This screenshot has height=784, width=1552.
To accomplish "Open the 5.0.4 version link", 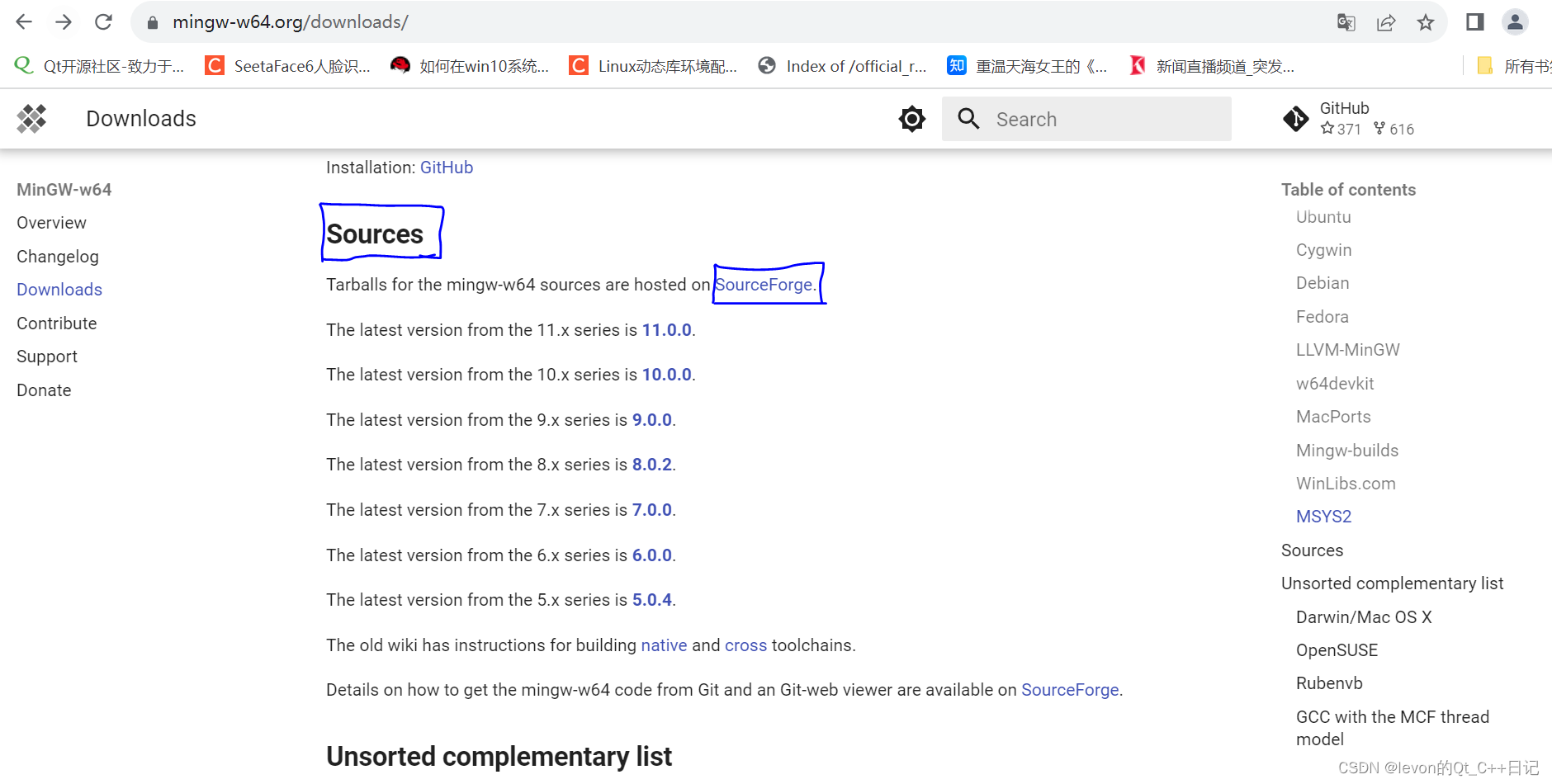I will (x=652, y=600).
